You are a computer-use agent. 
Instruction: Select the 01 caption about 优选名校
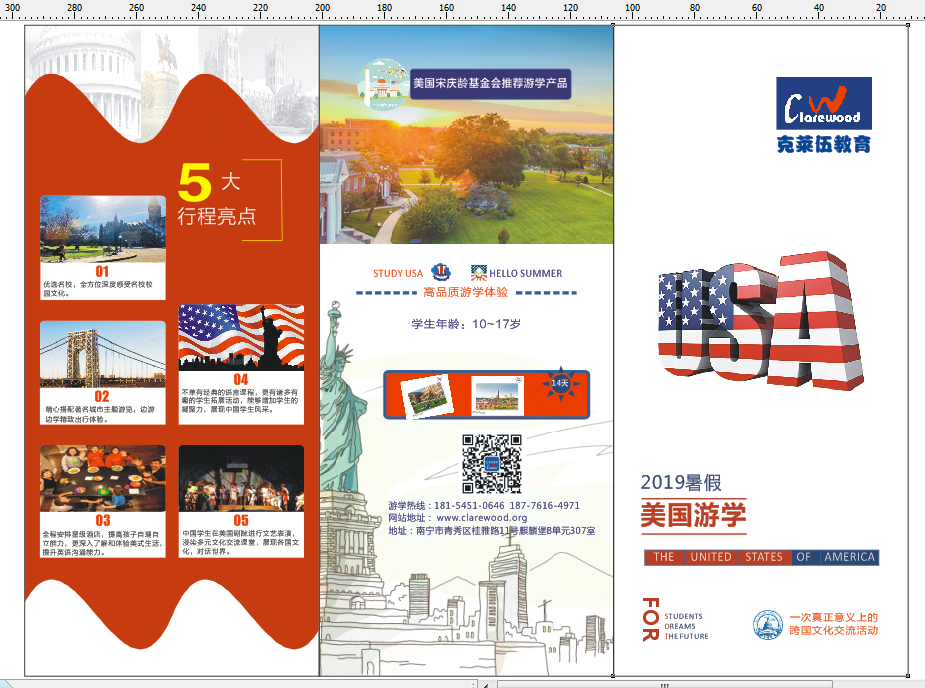(98, 289)
